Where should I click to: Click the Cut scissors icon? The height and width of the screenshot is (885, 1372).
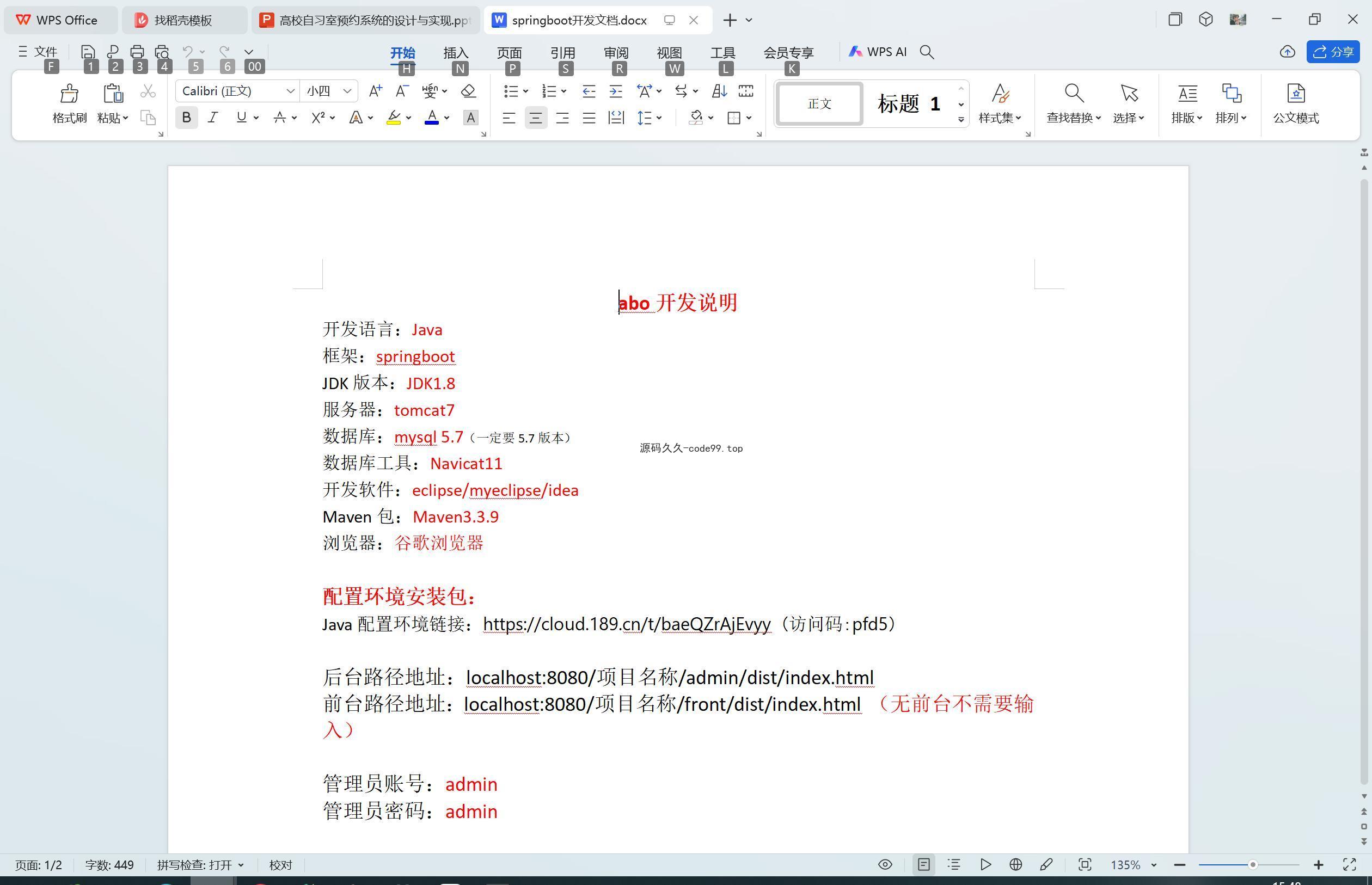coord(148,91)
